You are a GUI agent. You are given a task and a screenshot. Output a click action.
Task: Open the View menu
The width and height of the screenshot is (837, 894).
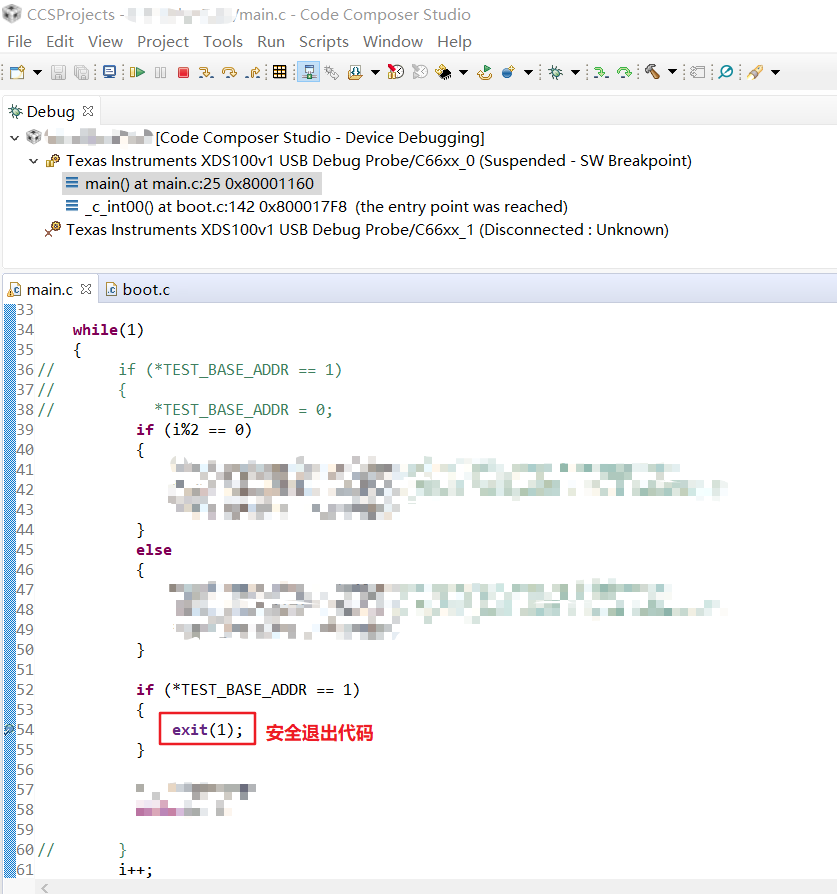pos(105,42)
